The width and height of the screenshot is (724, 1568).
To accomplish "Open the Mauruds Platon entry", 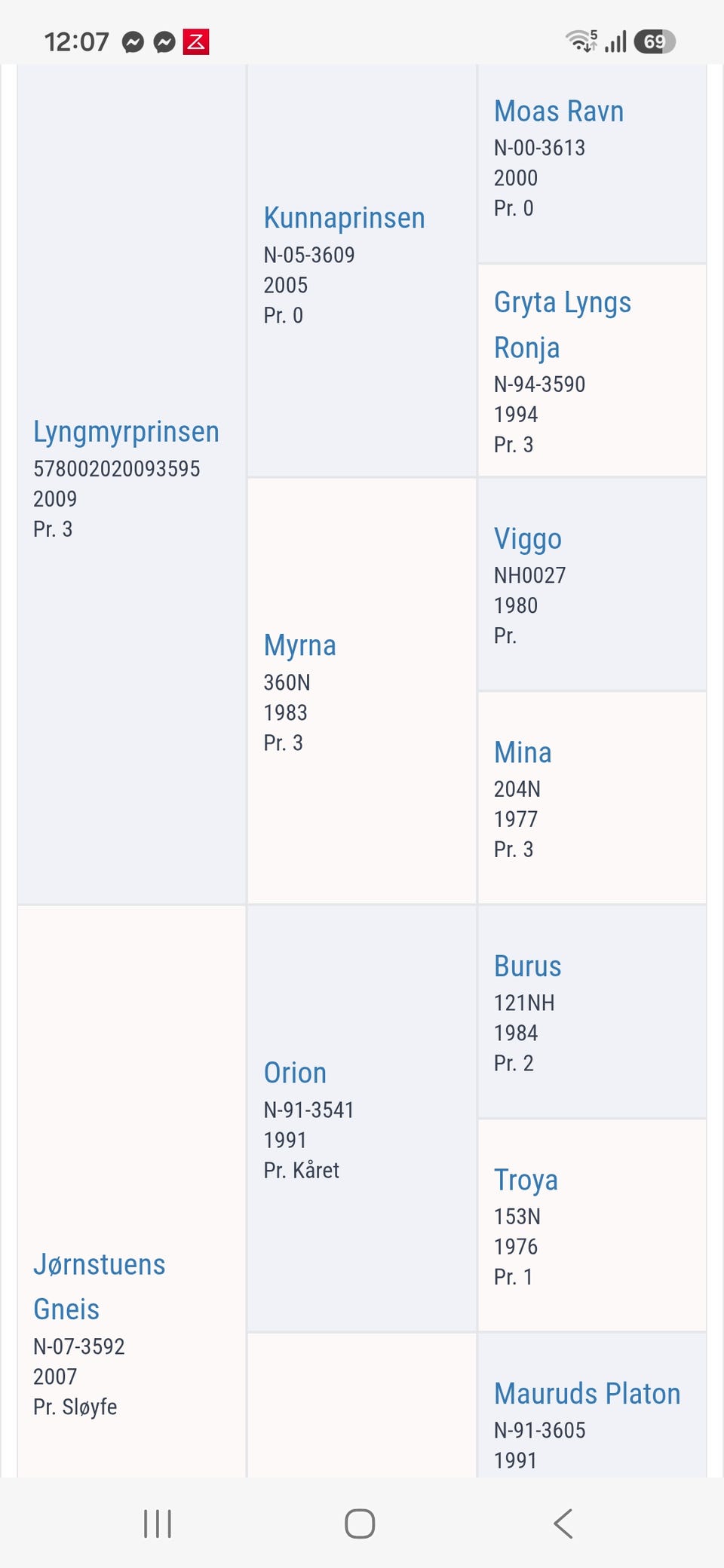I will (x=587, y=1394).
